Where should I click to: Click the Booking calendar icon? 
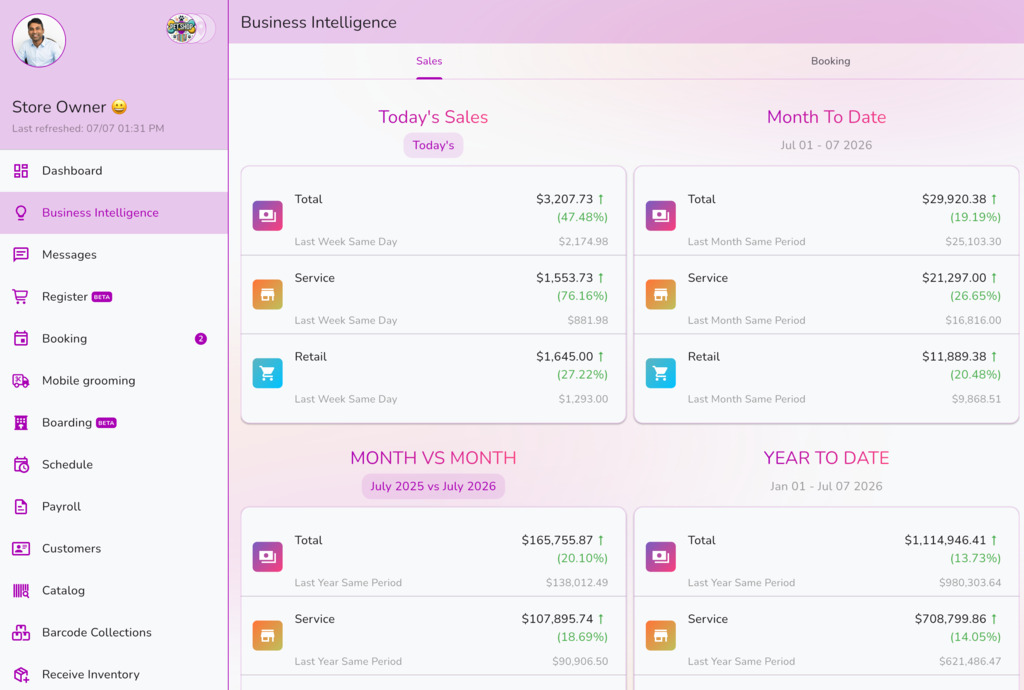coord(21,338)
